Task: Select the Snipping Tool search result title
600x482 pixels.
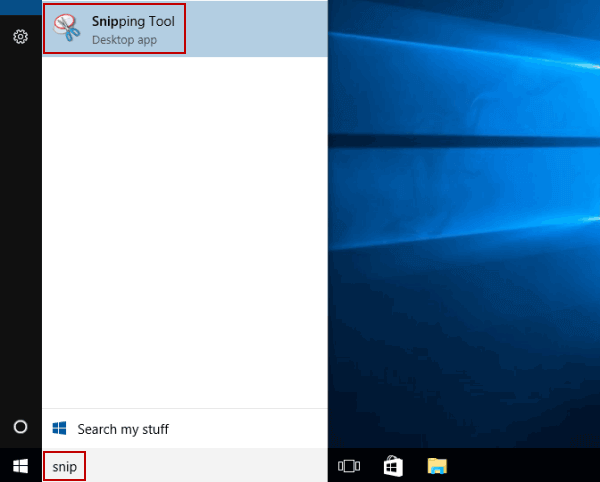Action: [133, 21]
